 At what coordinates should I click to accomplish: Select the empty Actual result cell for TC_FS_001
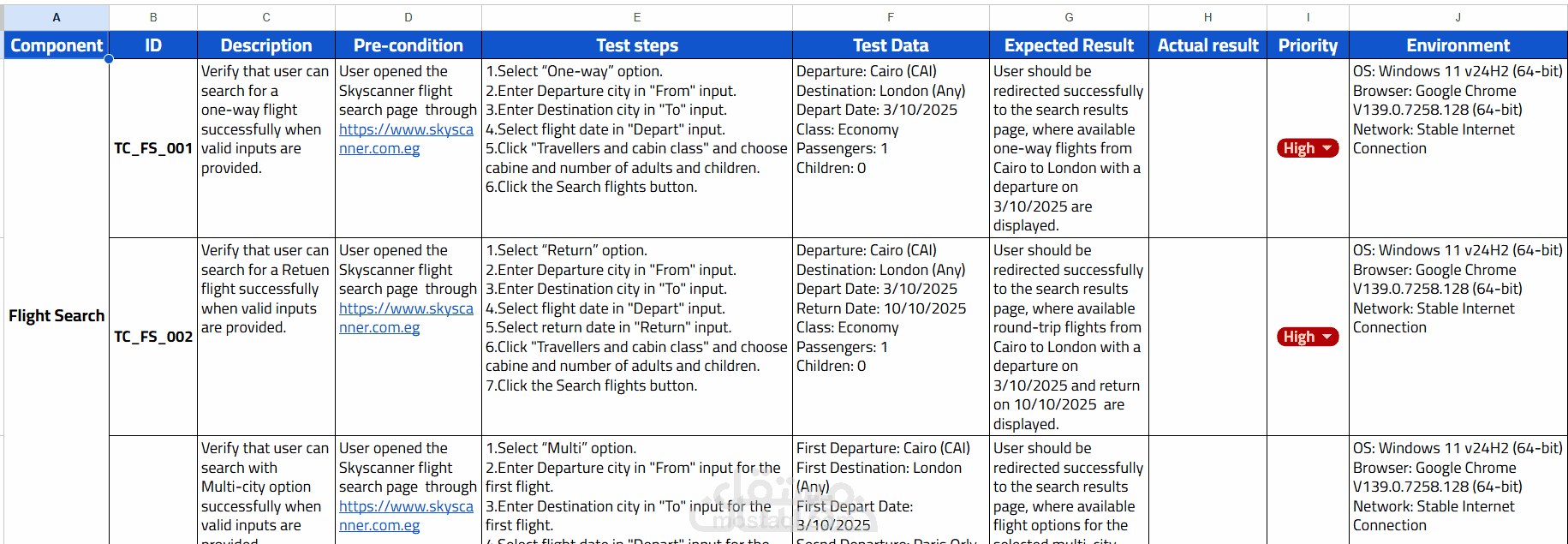click(x=1207, y=148)
